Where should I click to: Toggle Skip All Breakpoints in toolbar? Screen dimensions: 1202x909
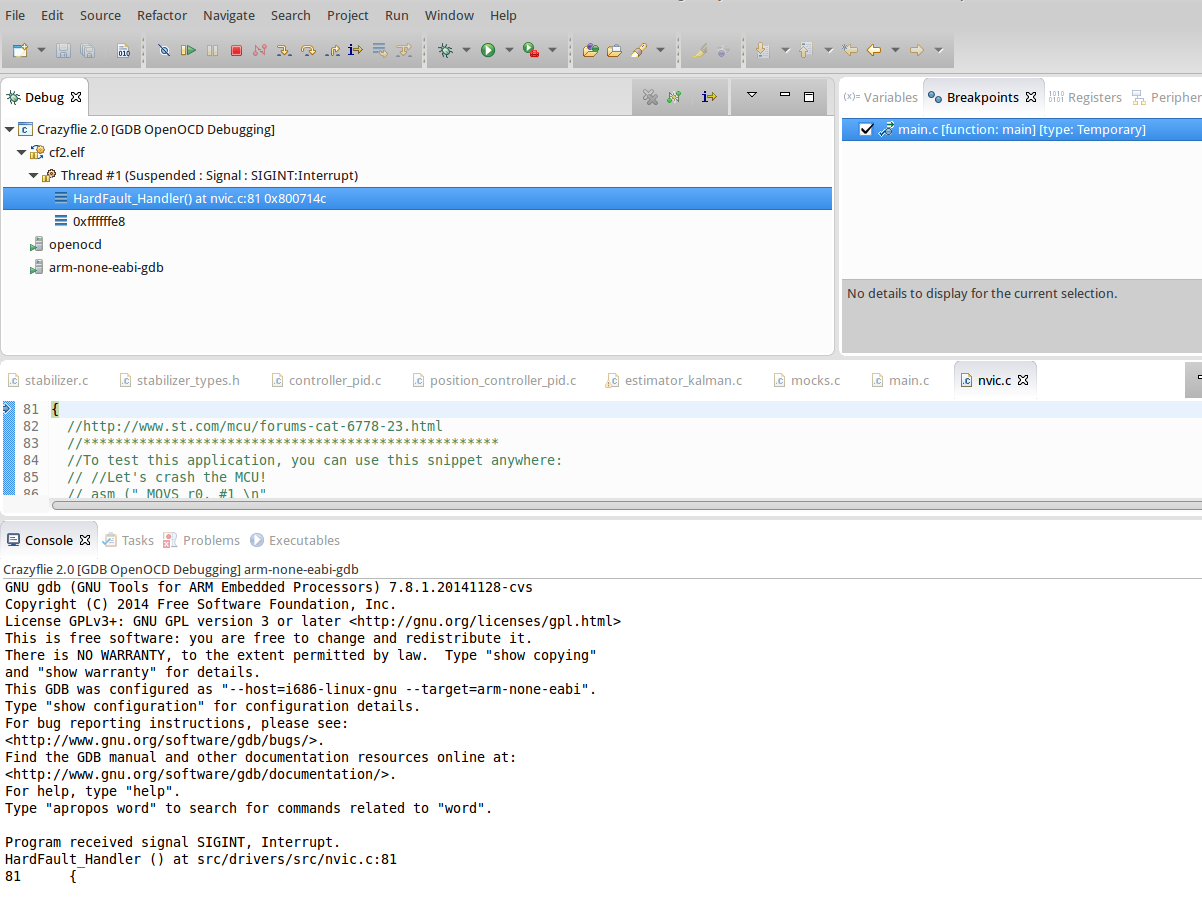tap(164, 50)
